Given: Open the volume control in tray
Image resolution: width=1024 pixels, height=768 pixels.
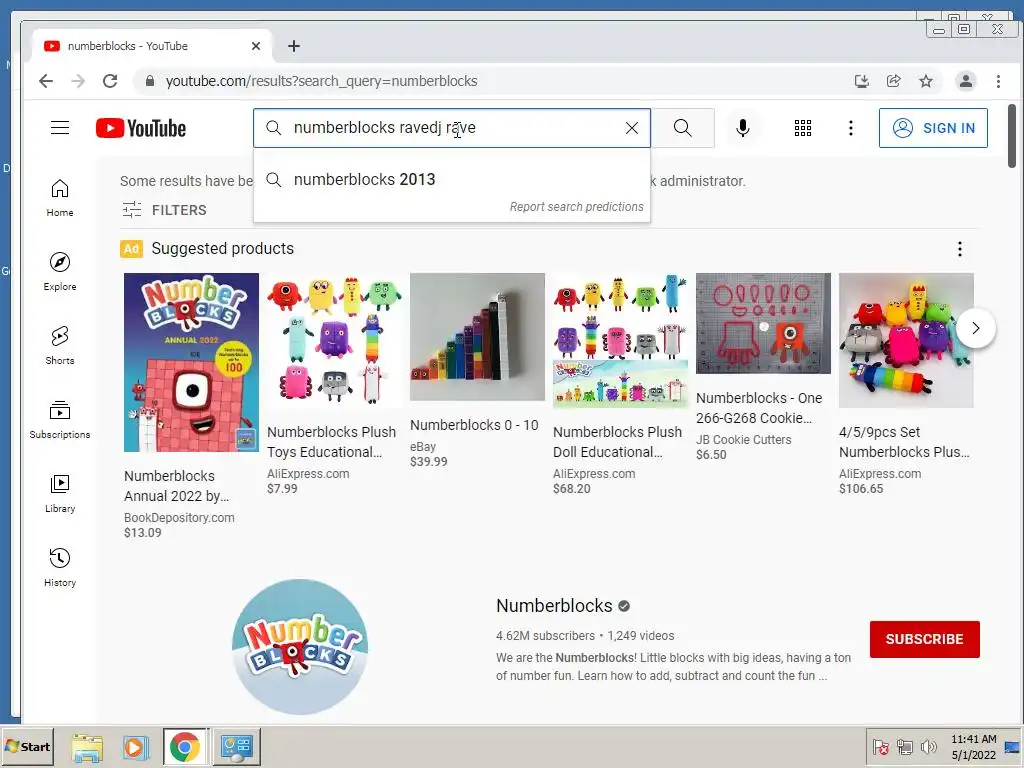Looking at the screenshot, I should (x=928, y=746).
